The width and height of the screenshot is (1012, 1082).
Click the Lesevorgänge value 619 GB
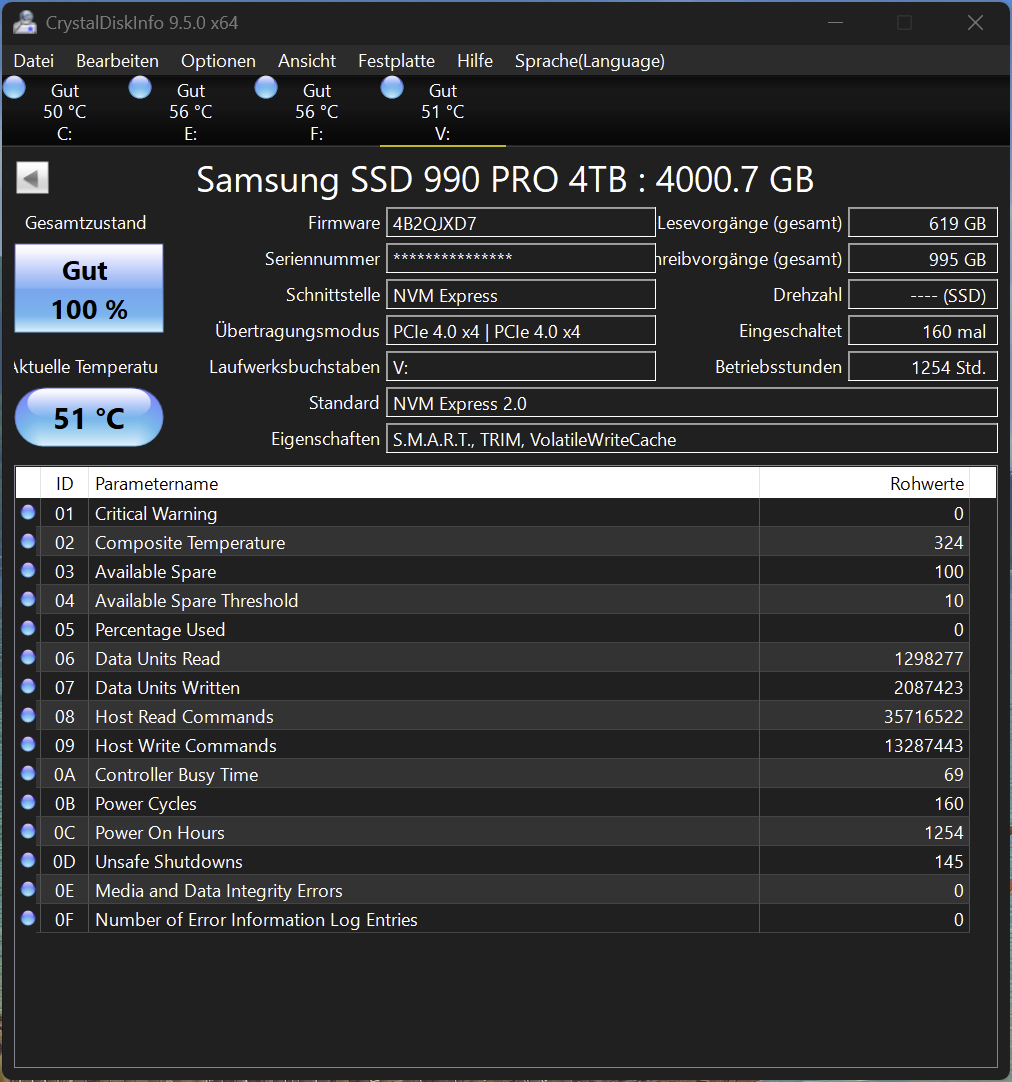923,223
